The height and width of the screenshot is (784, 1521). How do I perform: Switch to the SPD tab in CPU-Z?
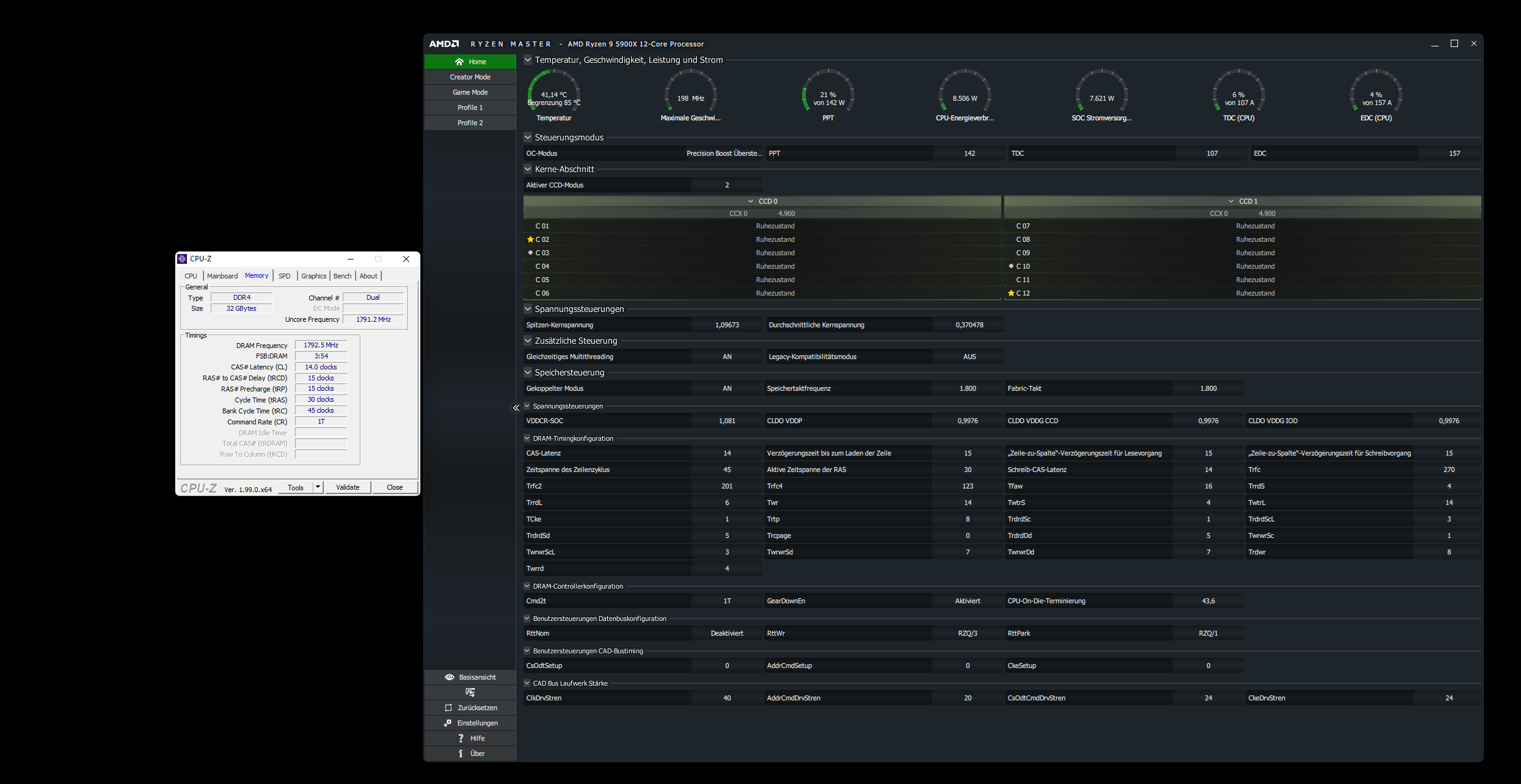284,276
